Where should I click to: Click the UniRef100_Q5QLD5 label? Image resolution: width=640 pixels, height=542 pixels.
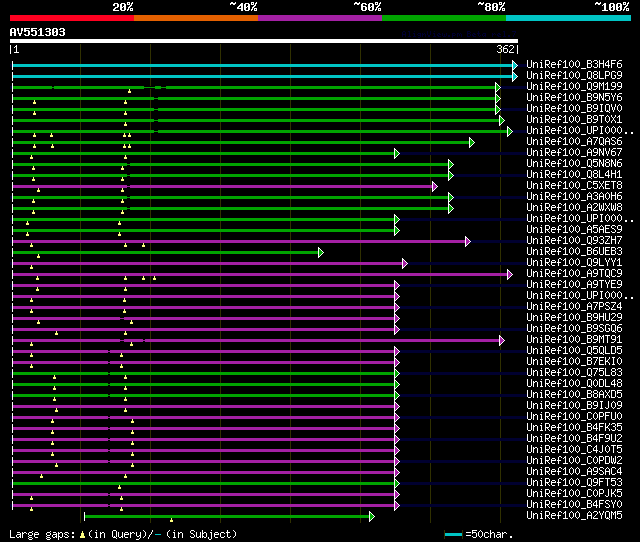point(574,351)
